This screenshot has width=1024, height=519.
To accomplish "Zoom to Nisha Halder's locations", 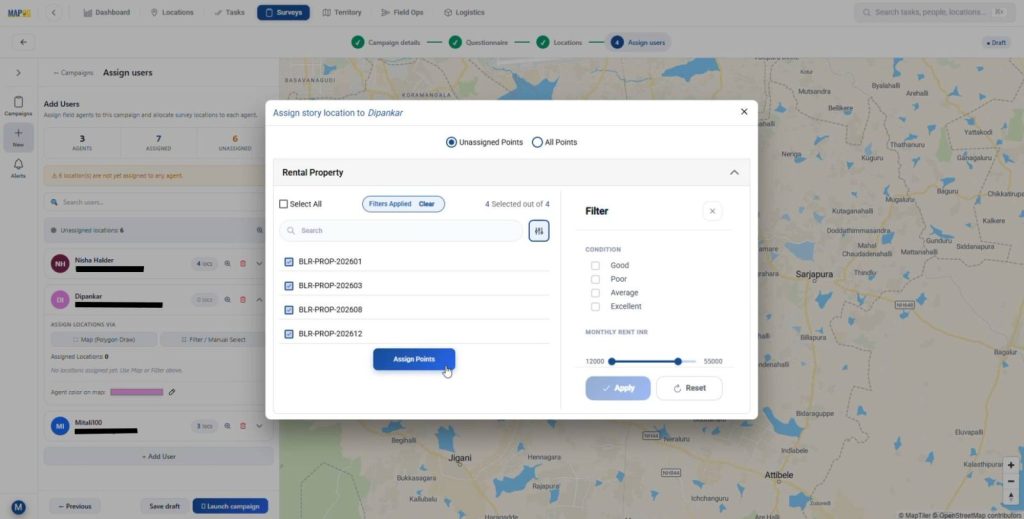I will click(227, 264).
